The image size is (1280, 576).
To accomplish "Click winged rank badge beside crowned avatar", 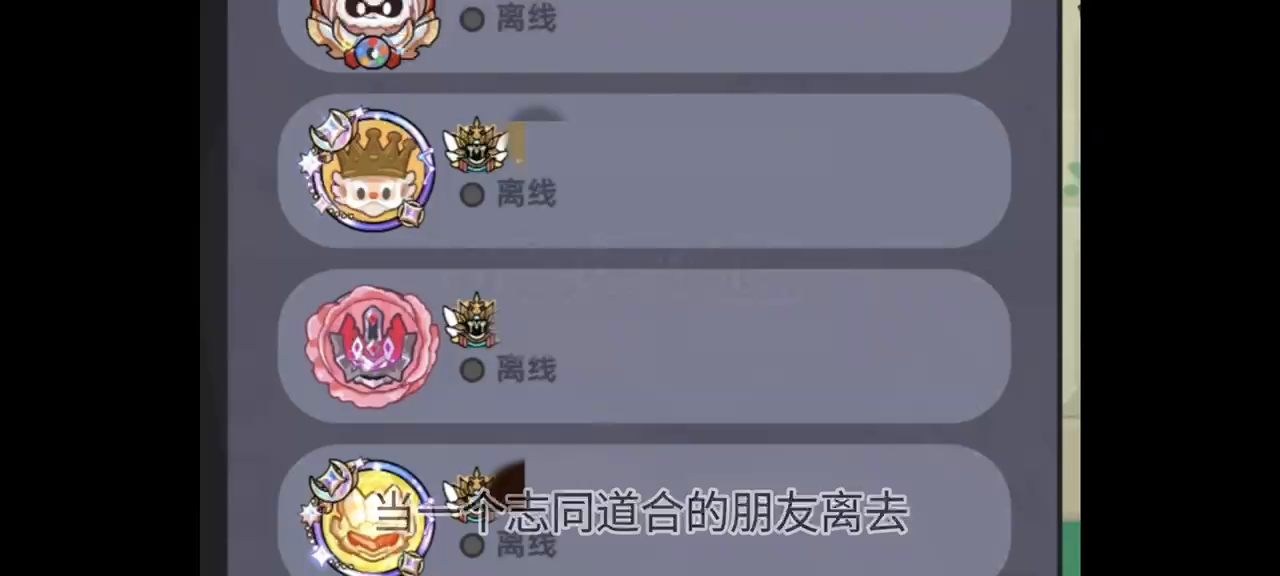I will (475, 145).
